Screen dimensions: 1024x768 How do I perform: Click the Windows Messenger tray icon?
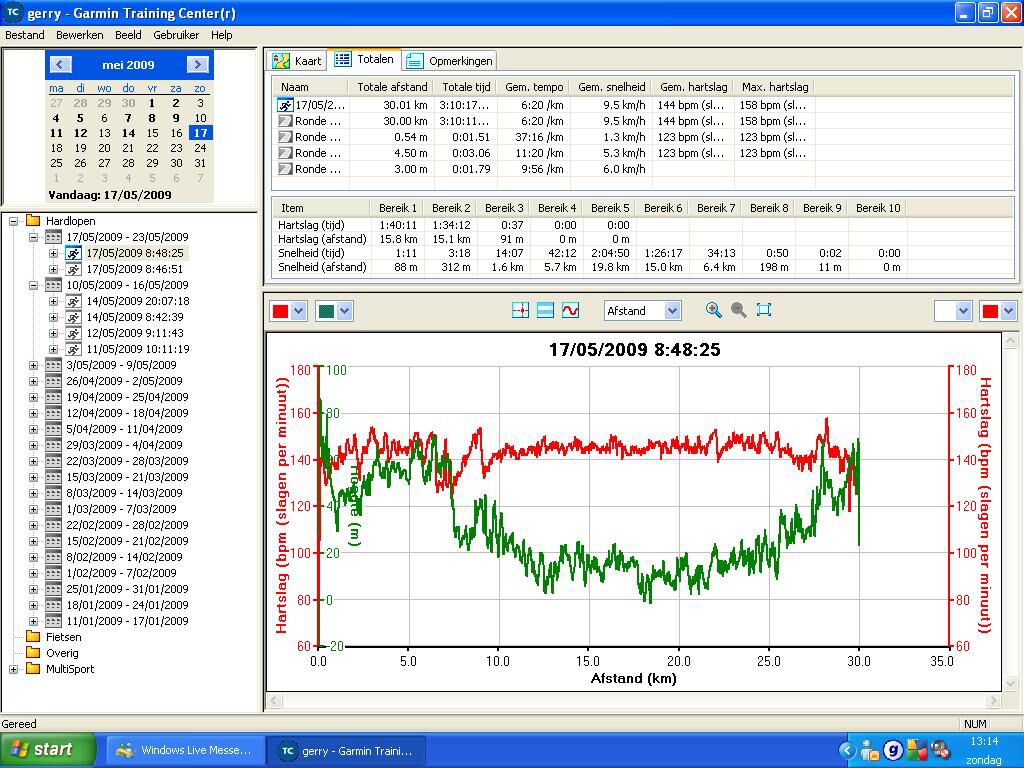click(870, 750)
